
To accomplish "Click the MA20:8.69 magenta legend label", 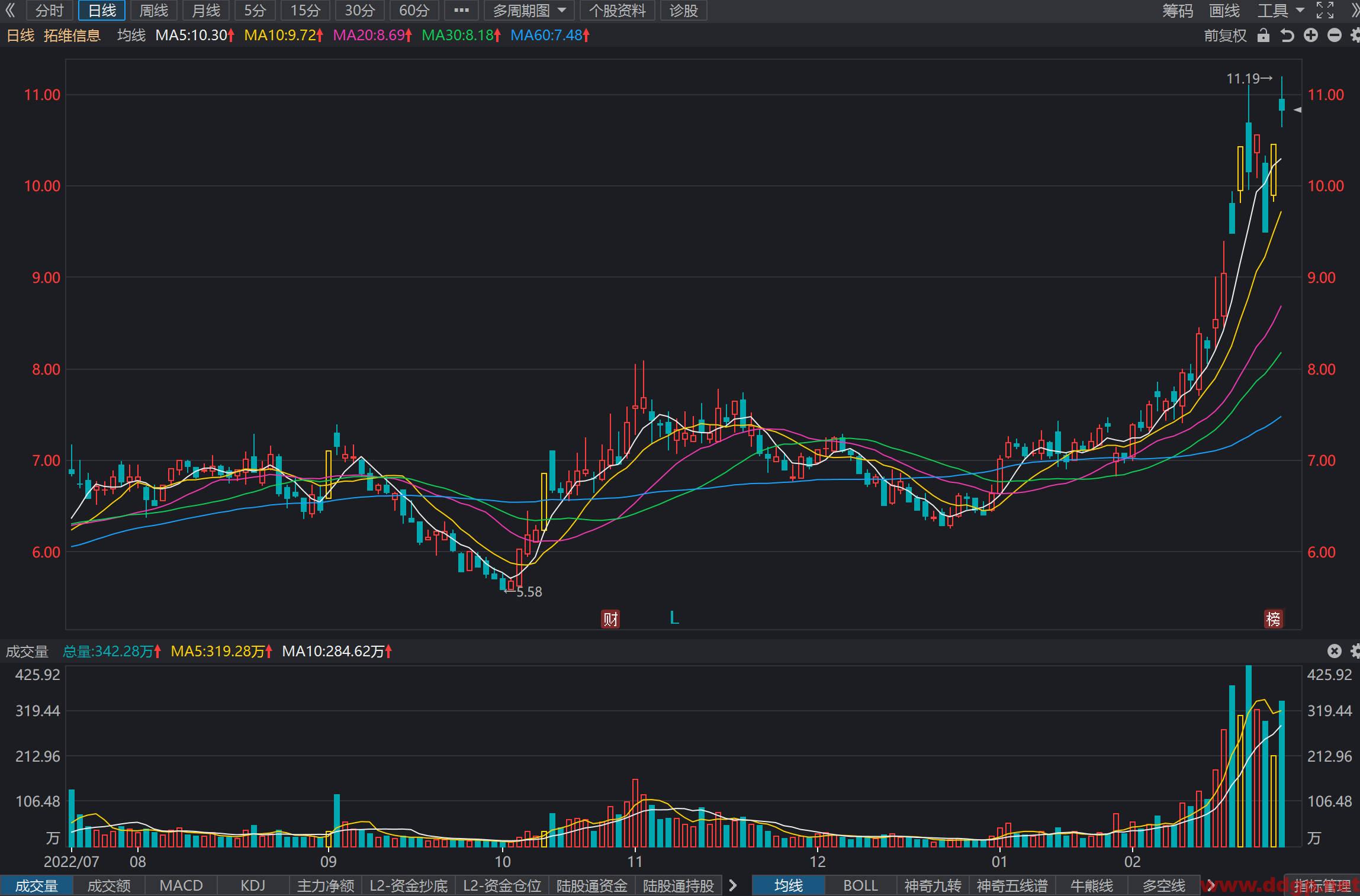I will [372, 36].
